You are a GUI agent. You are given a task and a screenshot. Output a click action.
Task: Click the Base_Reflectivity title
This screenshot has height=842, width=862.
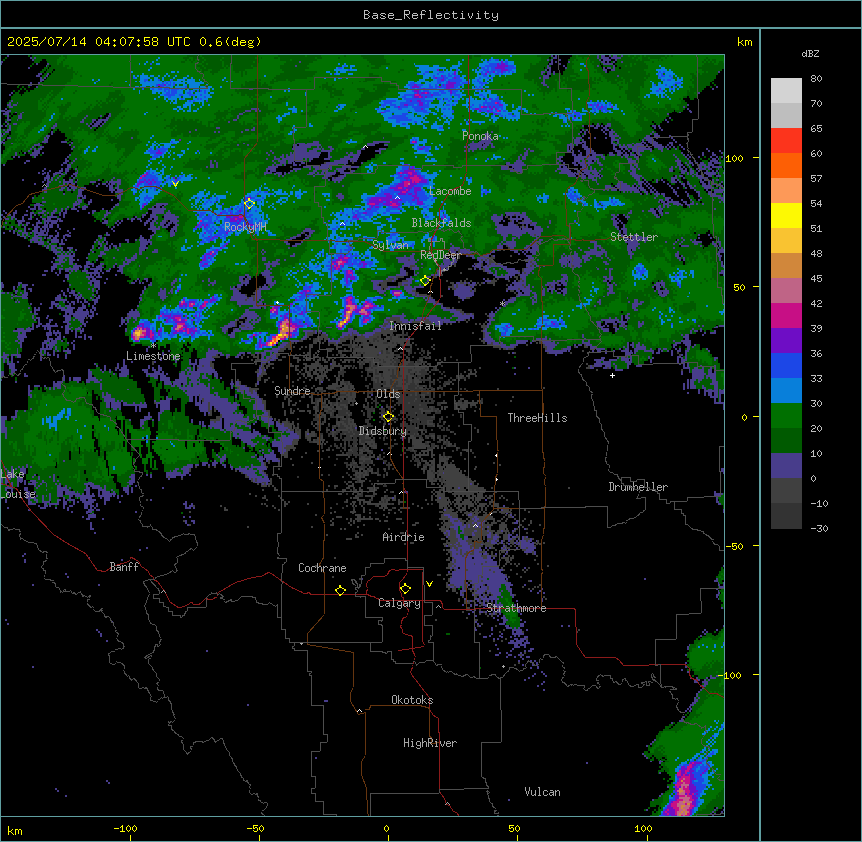pos(431,15)
